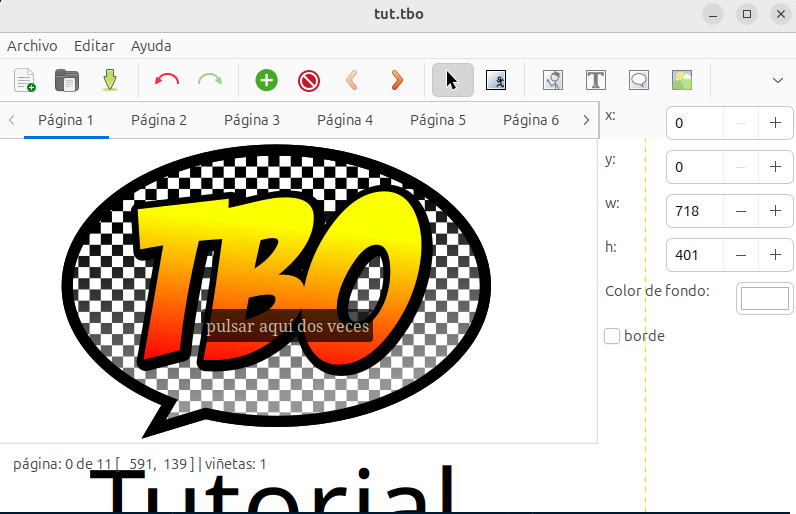Choose the speech bubble tool
Screen dimensions: 796x514
pos(639,80)
